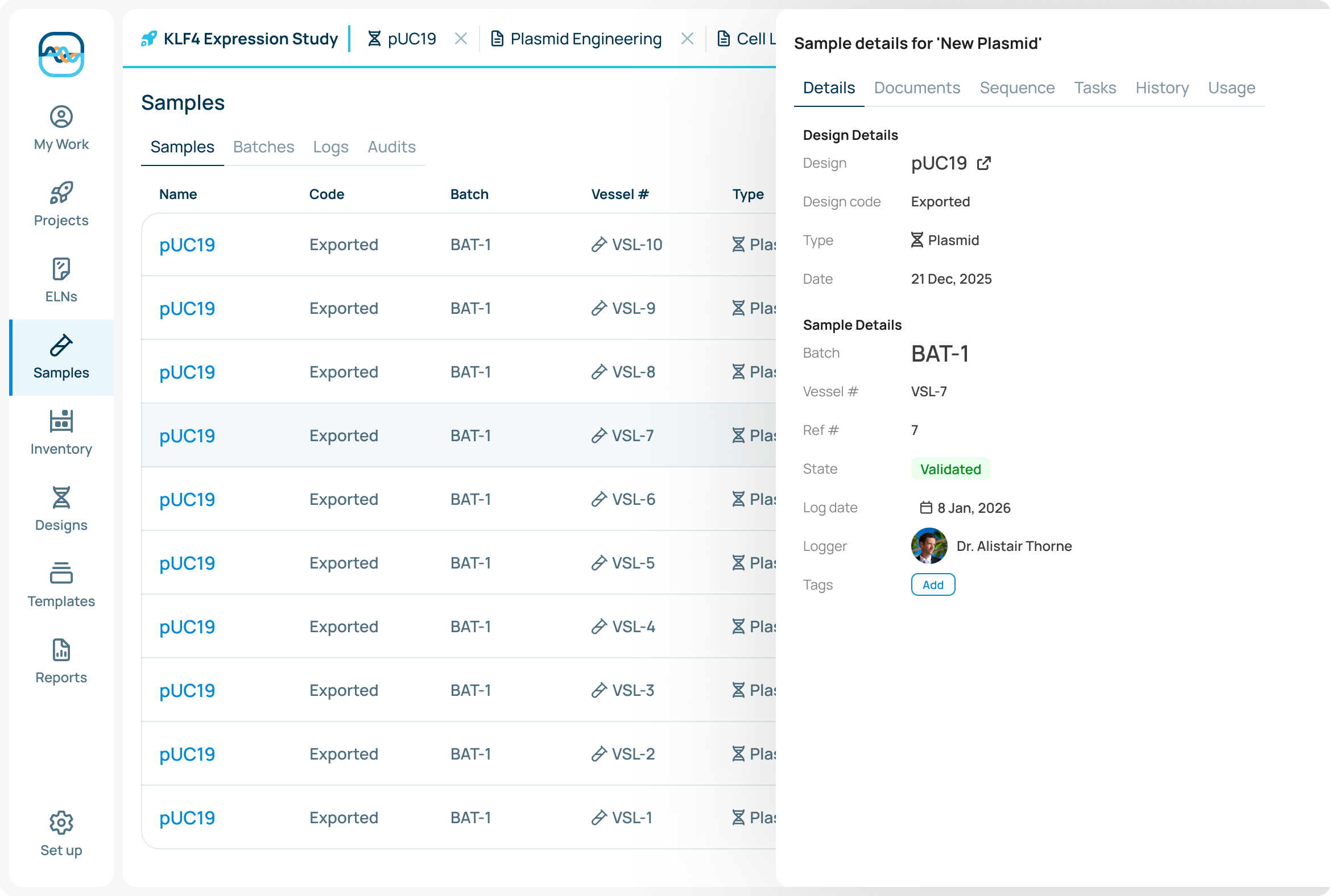Click BAT-1 batch value in details
The image size is (1331, 896).
click(940, 354)
